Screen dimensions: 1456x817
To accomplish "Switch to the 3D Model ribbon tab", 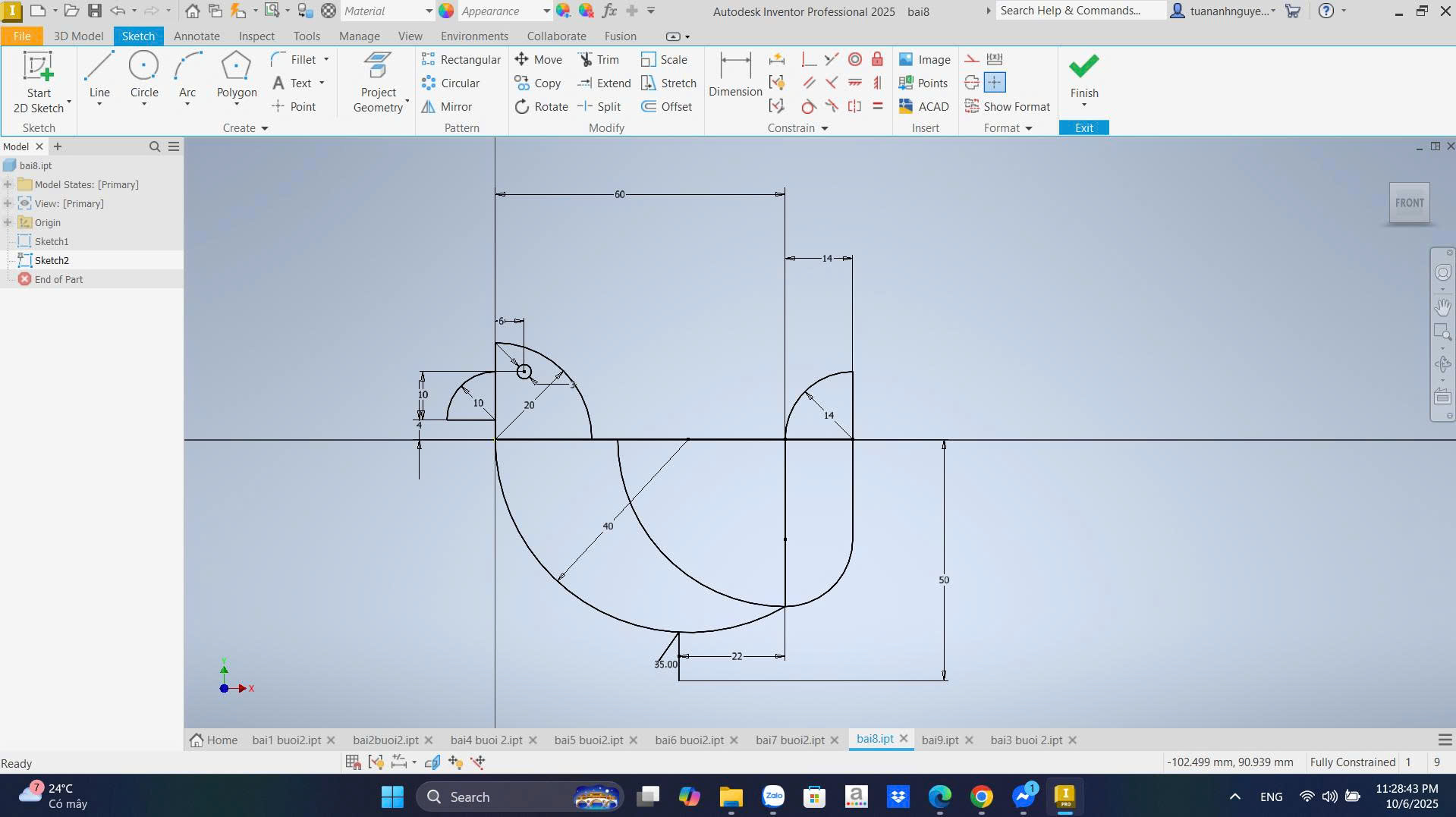I will (78, 36).
